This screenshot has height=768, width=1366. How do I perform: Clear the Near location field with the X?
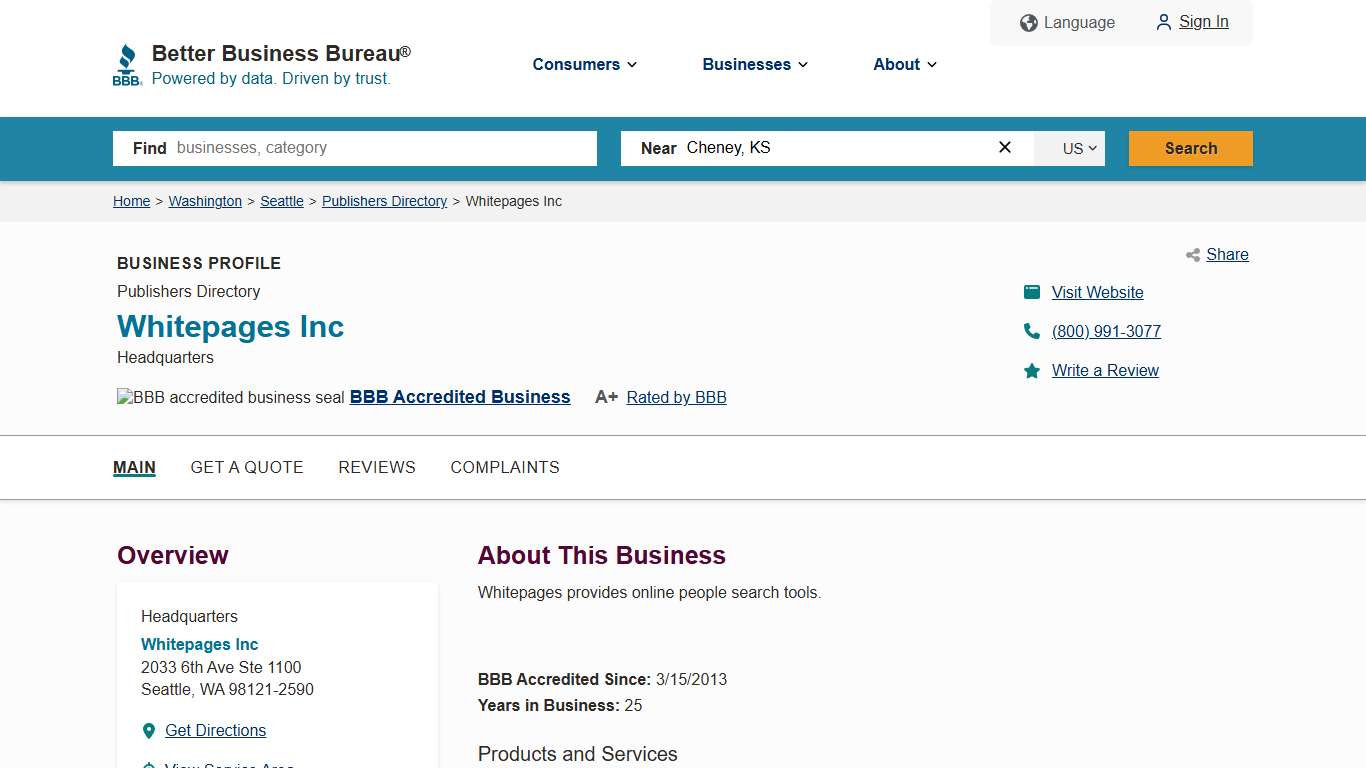(x=1004, y=147)
